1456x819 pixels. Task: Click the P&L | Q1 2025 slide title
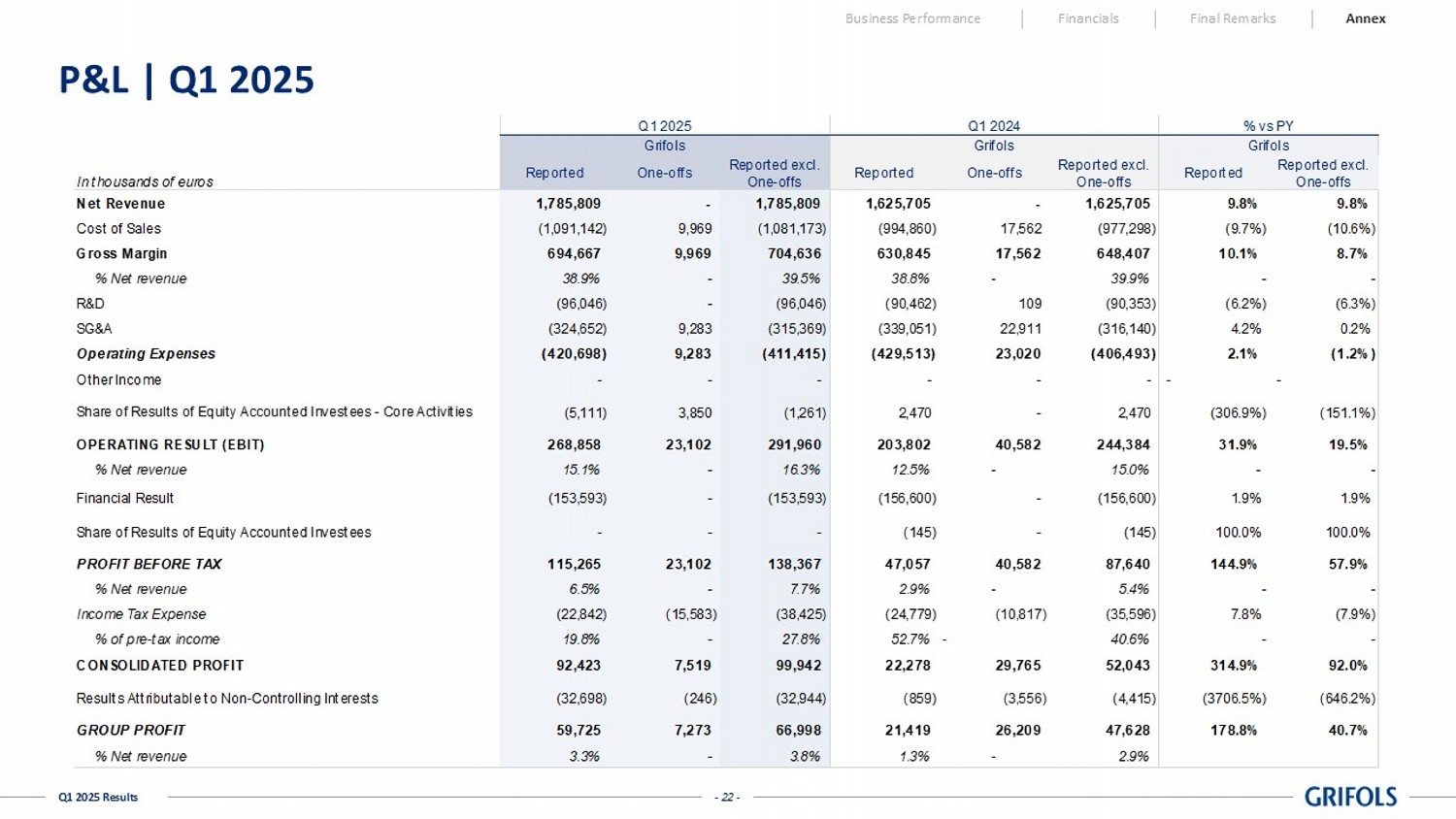(x=186, y=80)
